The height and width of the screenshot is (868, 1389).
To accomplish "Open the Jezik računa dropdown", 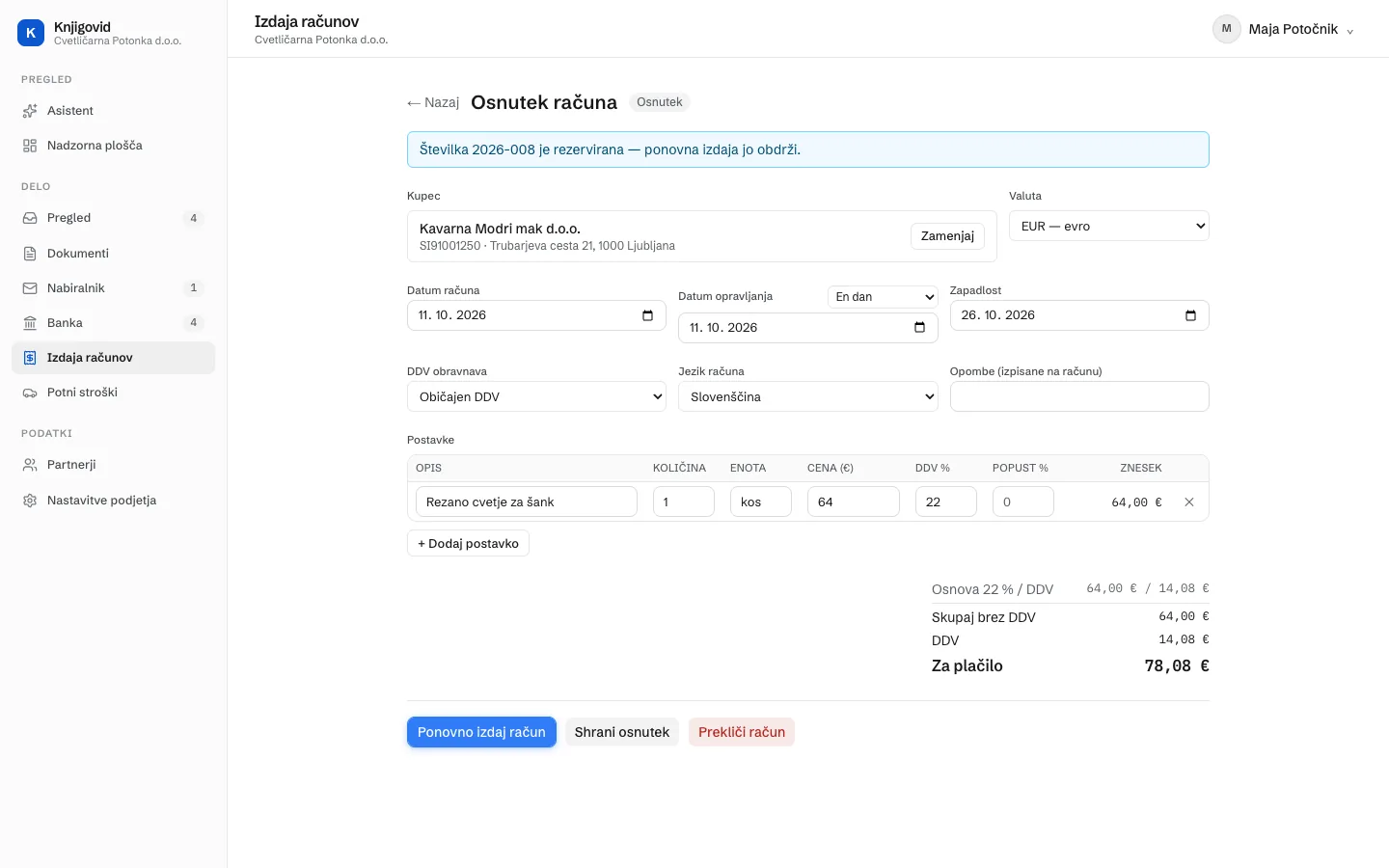I will [x=808, y=396].
